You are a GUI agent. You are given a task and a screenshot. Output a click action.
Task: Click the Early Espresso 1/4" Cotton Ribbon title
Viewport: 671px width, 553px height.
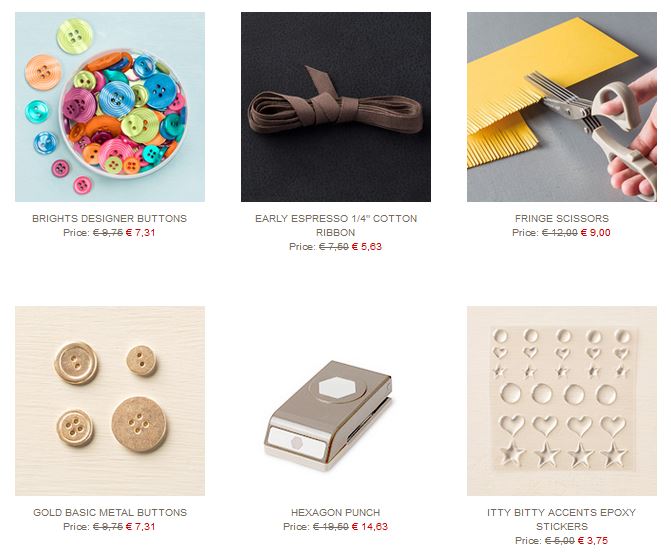(336, 225)
